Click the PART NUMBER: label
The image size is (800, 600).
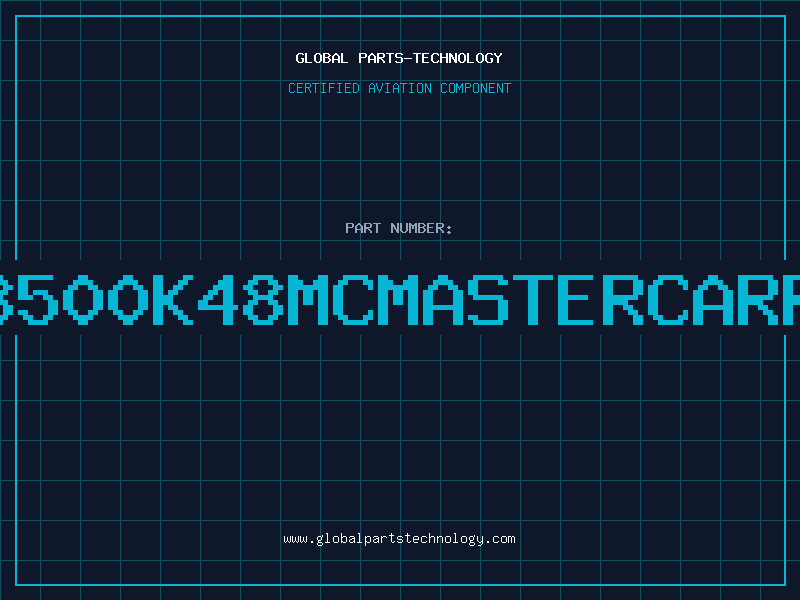coord(399,228)
